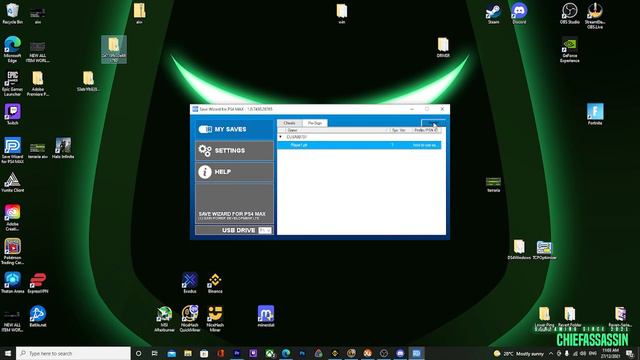Screen dimensions: 640x360
Task: Select the highlighted save row under CUSA entry
Action: click(x=359, y=145)
